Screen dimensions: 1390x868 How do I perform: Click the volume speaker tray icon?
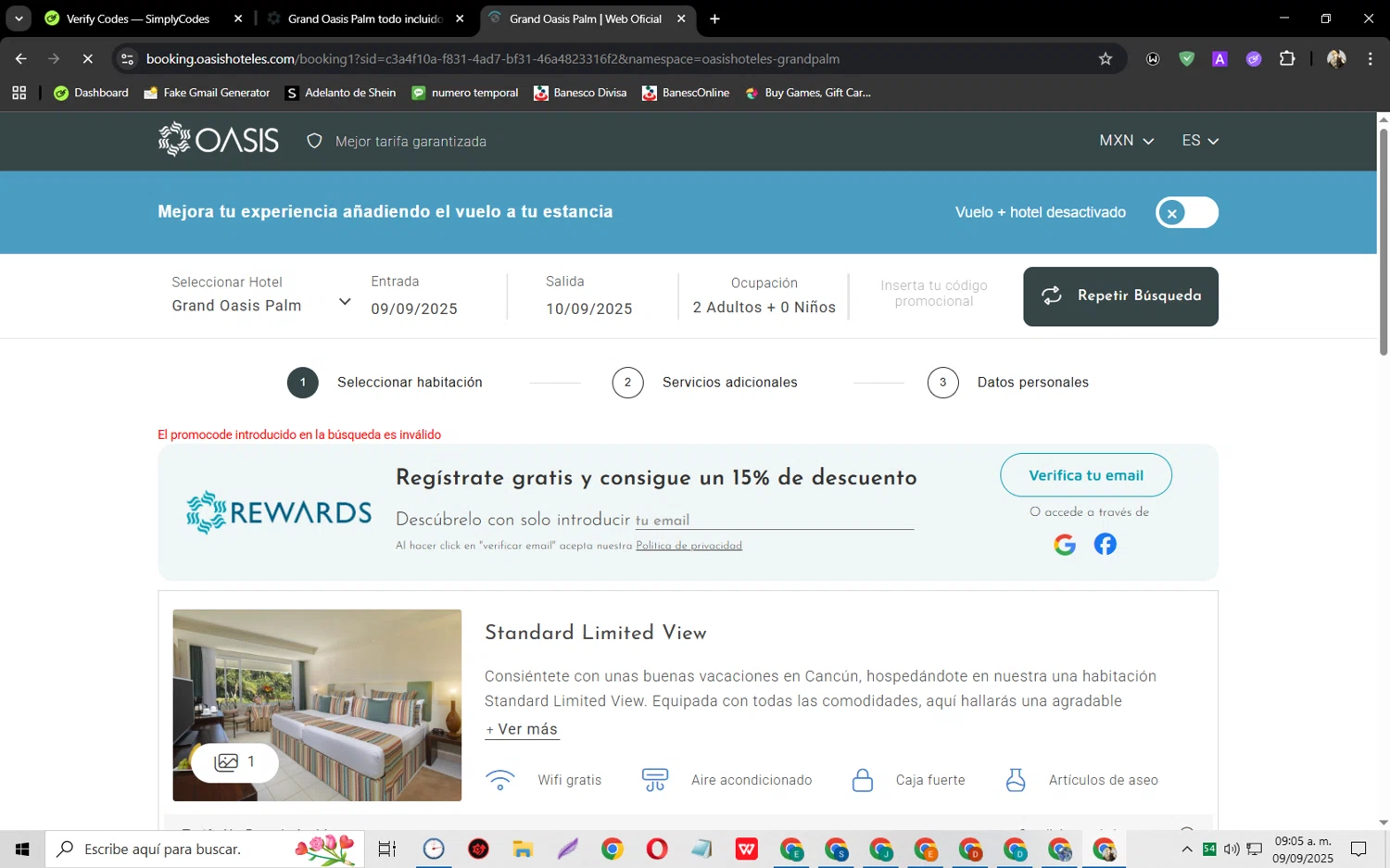tap(1232, 849)
